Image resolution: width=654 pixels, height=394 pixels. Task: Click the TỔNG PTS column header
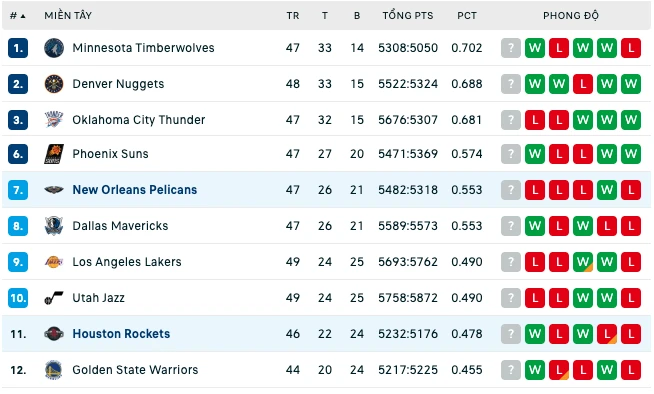[x=408, y=15]
